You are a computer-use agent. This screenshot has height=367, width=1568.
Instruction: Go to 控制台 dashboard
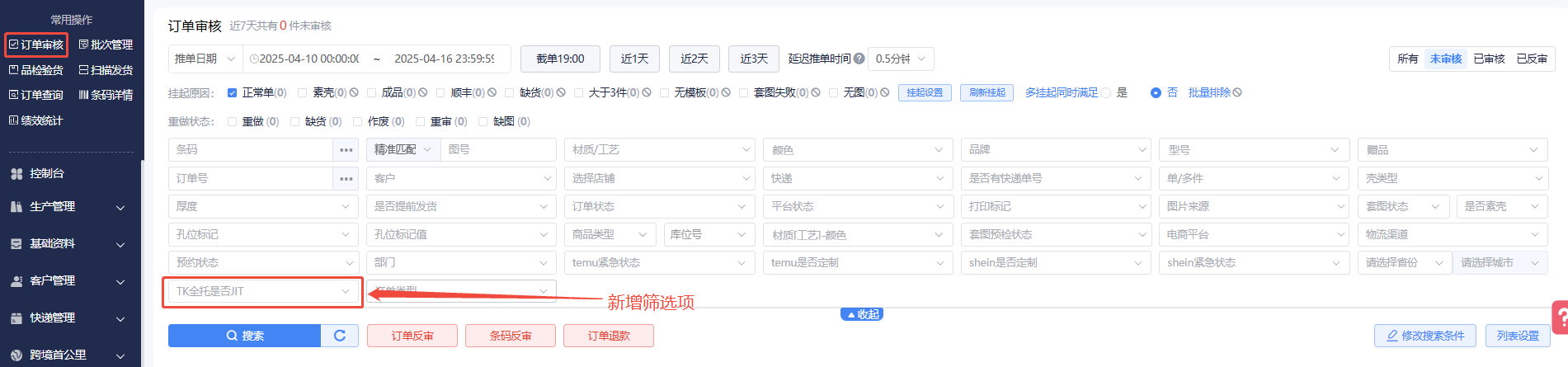tap(37, 173)
